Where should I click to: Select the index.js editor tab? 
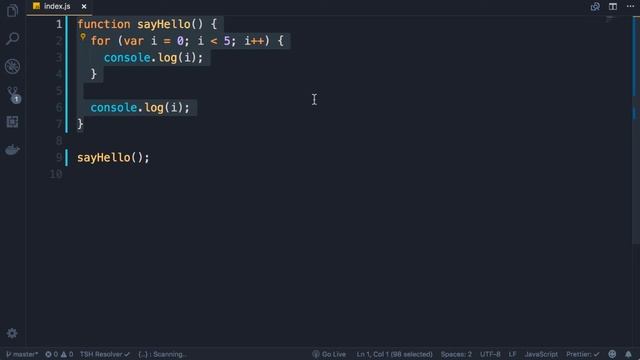coord(59,7)
